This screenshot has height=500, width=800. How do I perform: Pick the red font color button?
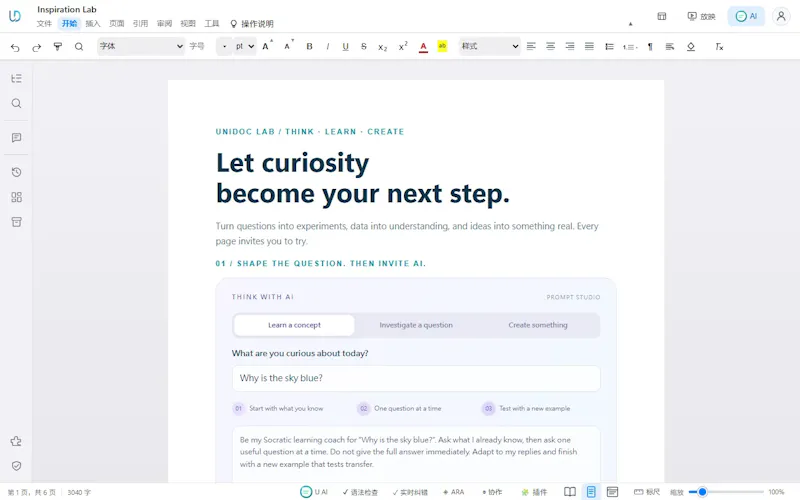pos(423,47)
